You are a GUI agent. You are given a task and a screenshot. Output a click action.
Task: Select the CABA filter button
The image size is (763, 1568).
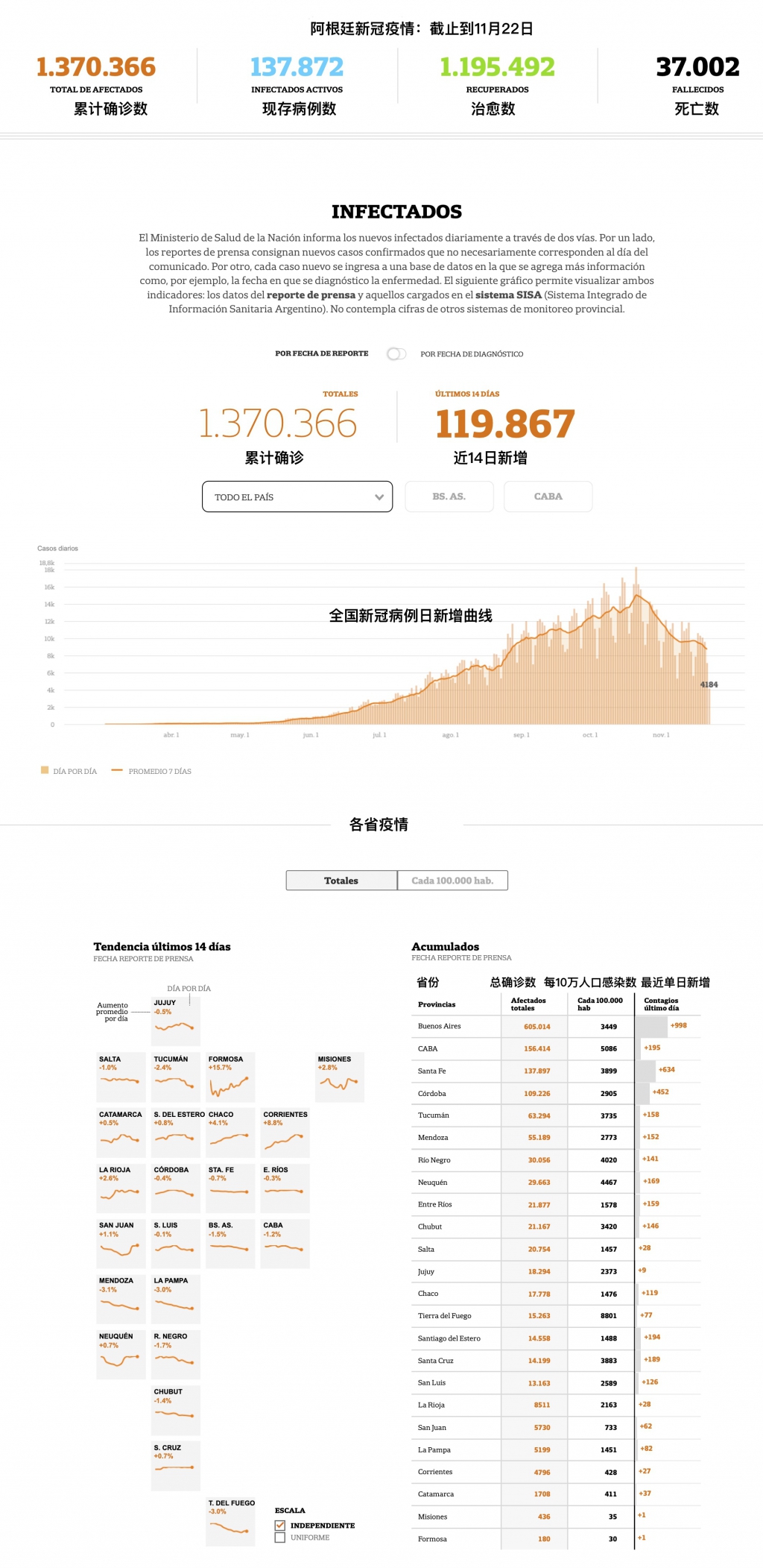tap(548, 497)
